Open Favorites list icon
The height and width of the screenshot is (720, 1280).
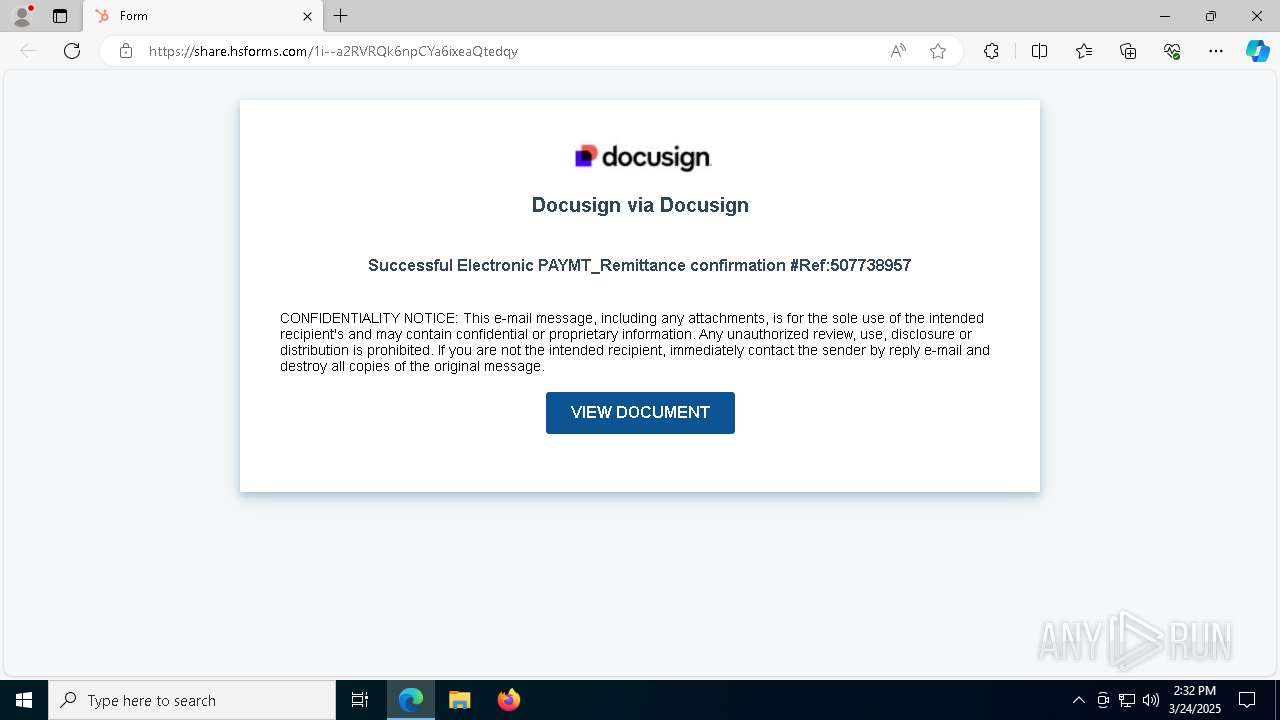pos(1084,51)
